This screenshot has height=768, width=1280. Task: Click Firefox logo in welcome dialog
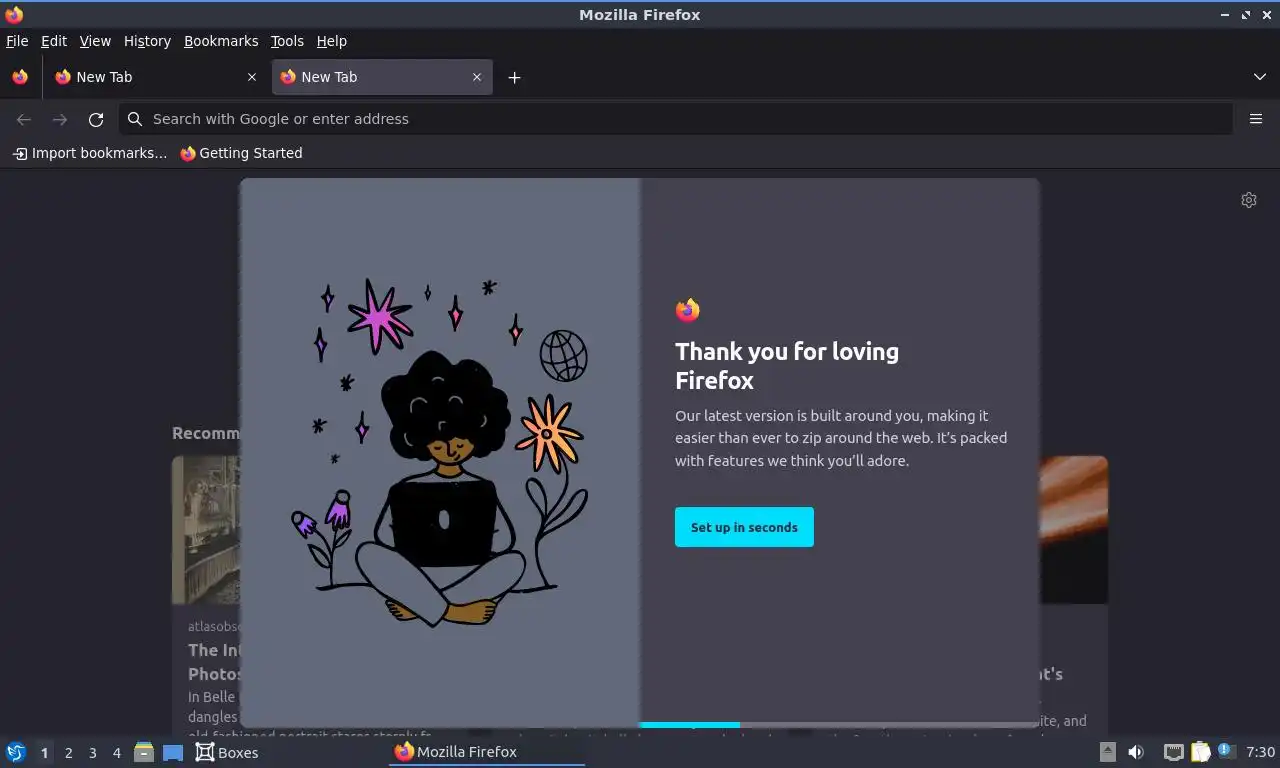point(687,310)
